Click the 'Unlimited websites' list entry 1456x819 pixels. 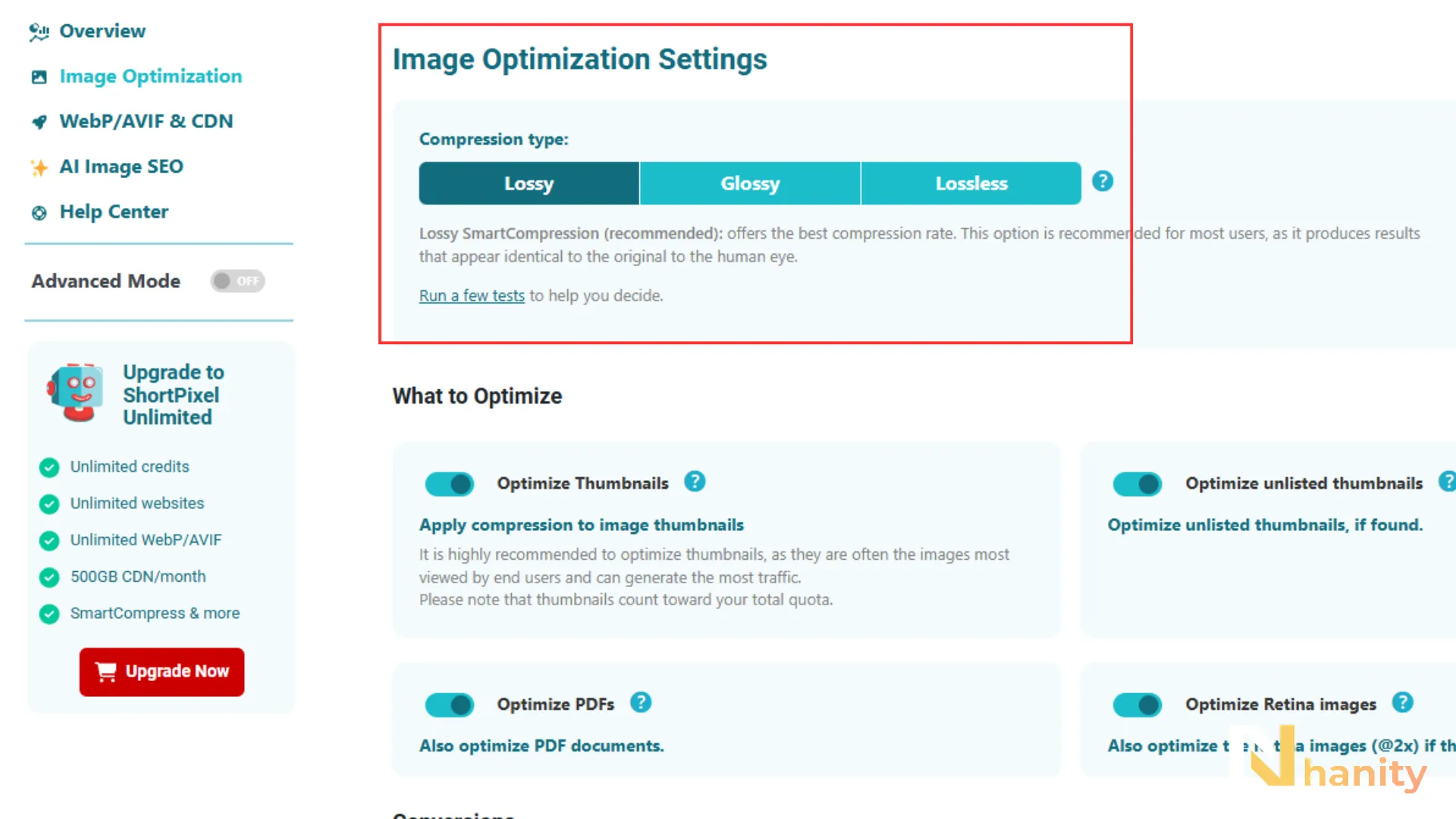[137, 504]
